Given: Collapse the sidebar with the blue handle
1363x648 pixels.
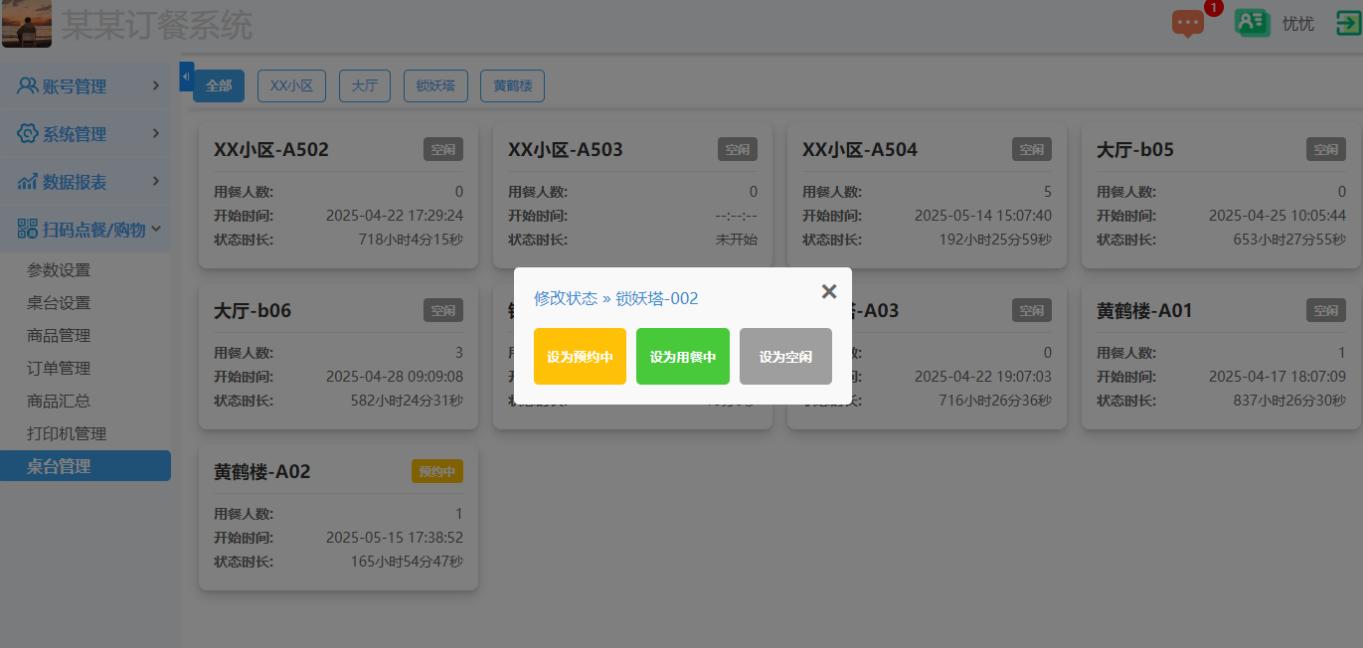Looking at the screenshot, I should 186,76.
